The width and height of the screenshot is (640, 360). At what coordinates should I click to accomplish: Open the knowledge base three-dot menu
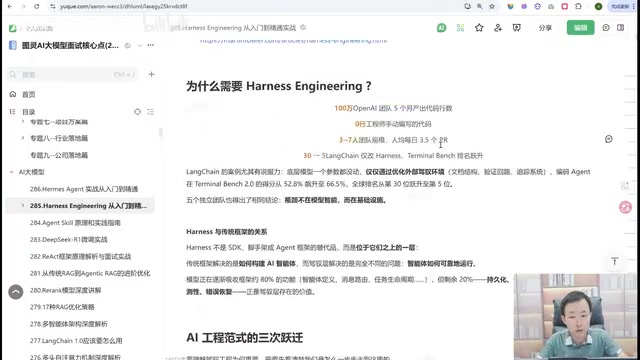[x=151, y=45]
